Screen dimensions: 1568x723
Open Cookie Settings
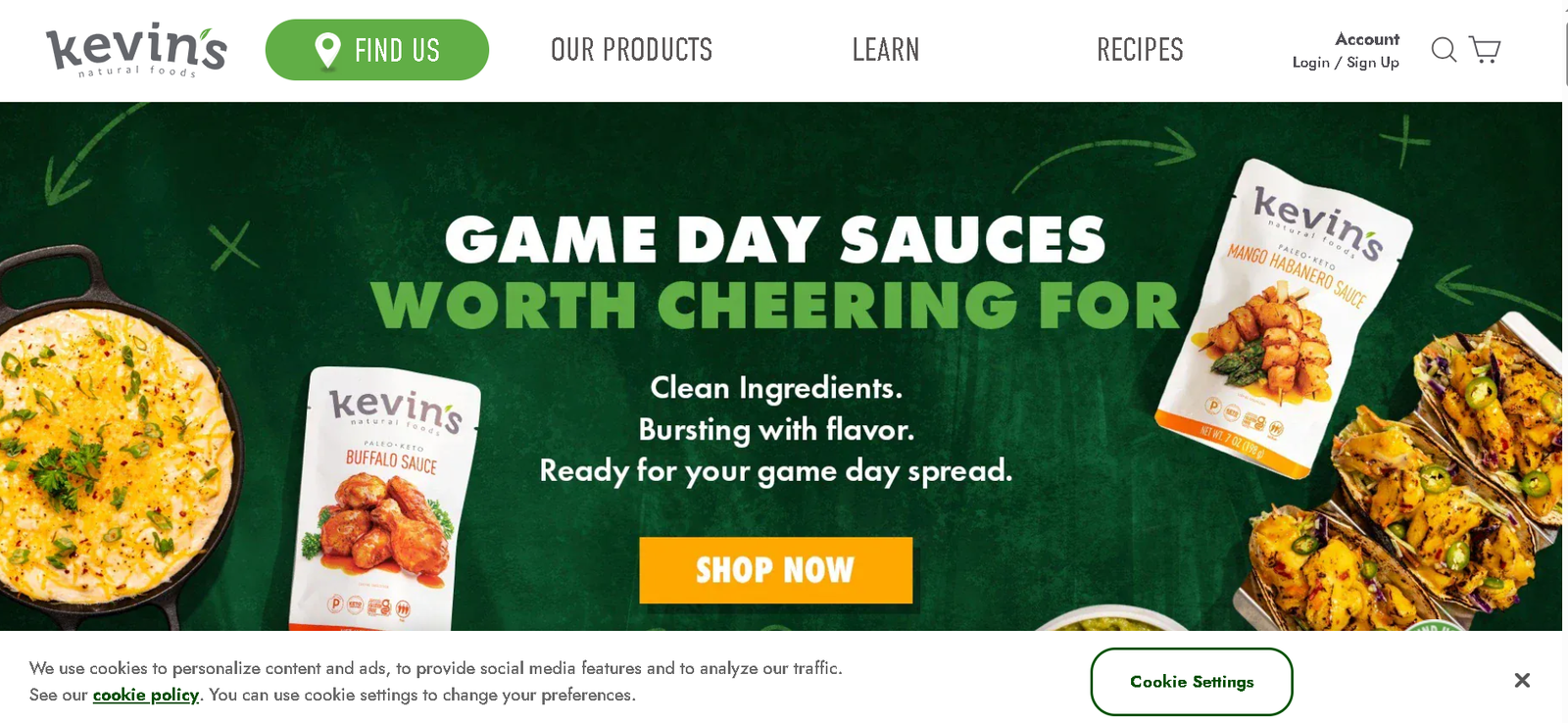tap(1192, 682)
